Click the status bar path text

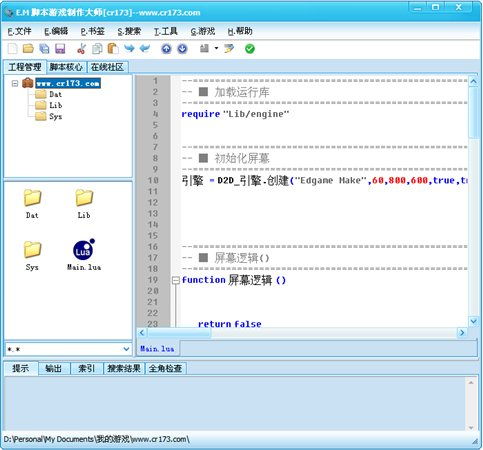(97, 439)
